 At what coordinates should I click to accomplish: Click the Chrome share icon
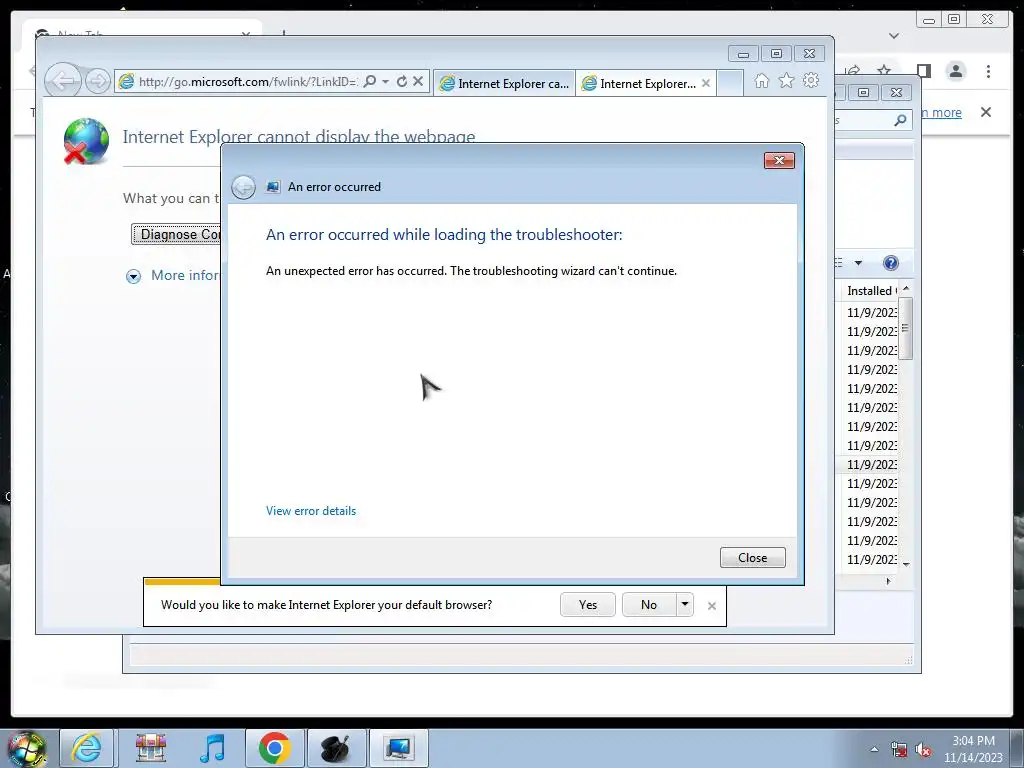pyautogui.click(x=852, y=71)
